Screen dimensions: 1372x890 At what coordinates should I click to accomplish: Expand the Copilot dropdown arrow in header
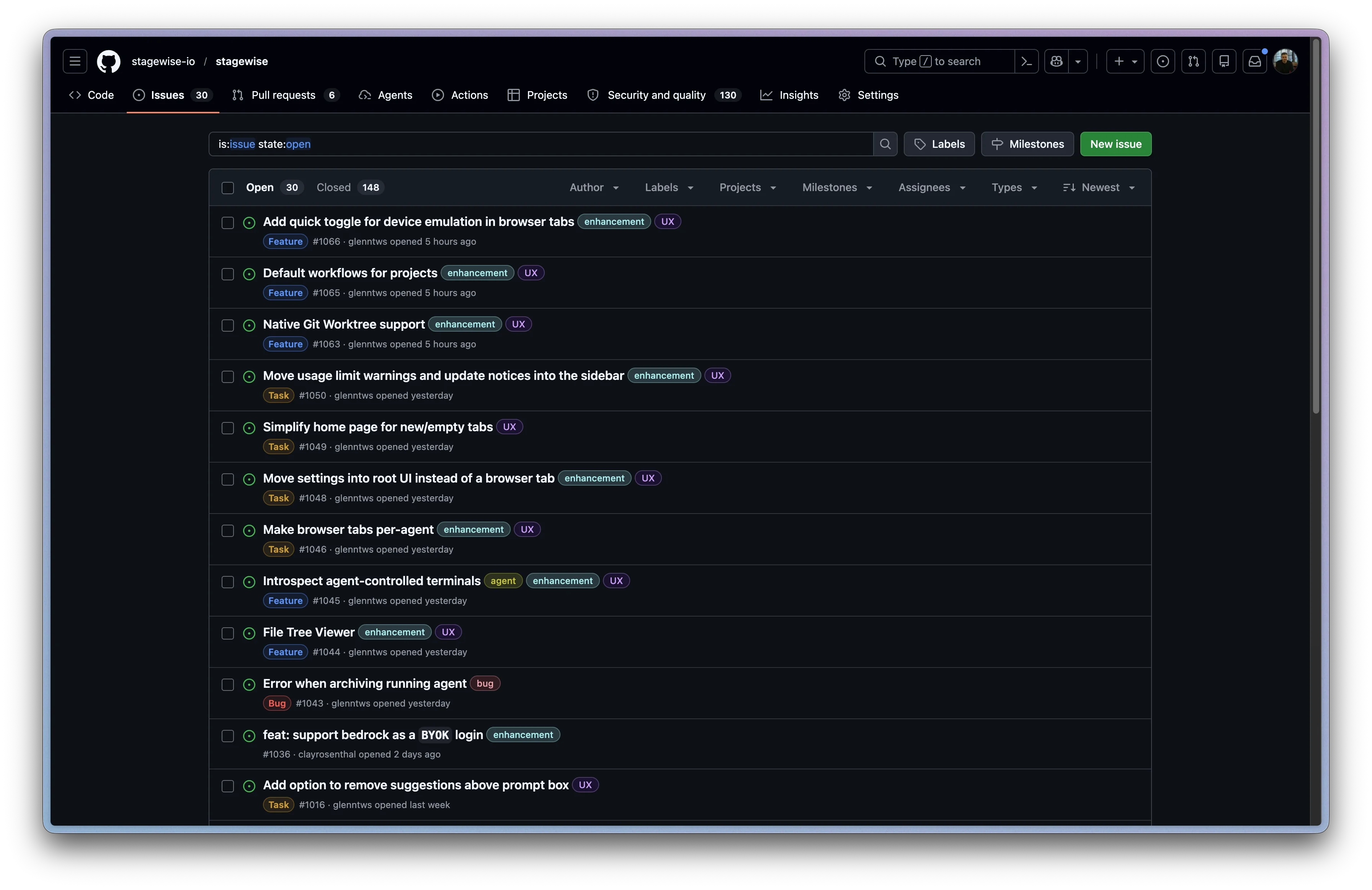(1077, 61)
